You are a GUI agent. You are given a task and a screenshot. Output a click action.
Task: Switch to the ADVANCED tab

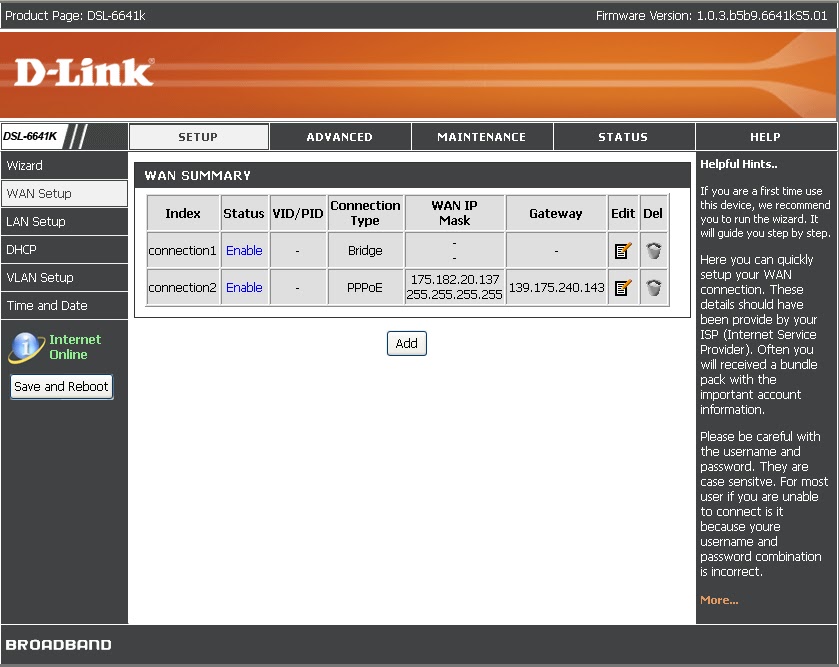pyautogui.click(x=340, y=137)
